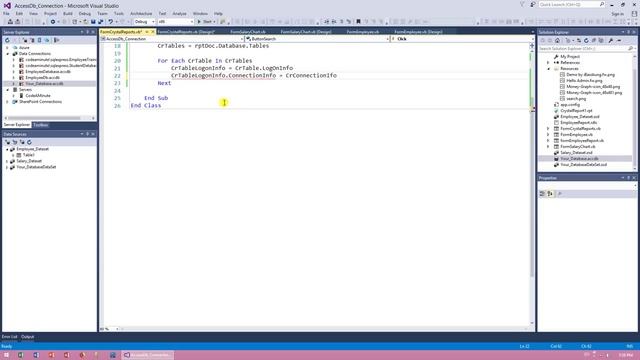
Task: Expand the Salary_Dataset node
Action: [x=7, y=161]
